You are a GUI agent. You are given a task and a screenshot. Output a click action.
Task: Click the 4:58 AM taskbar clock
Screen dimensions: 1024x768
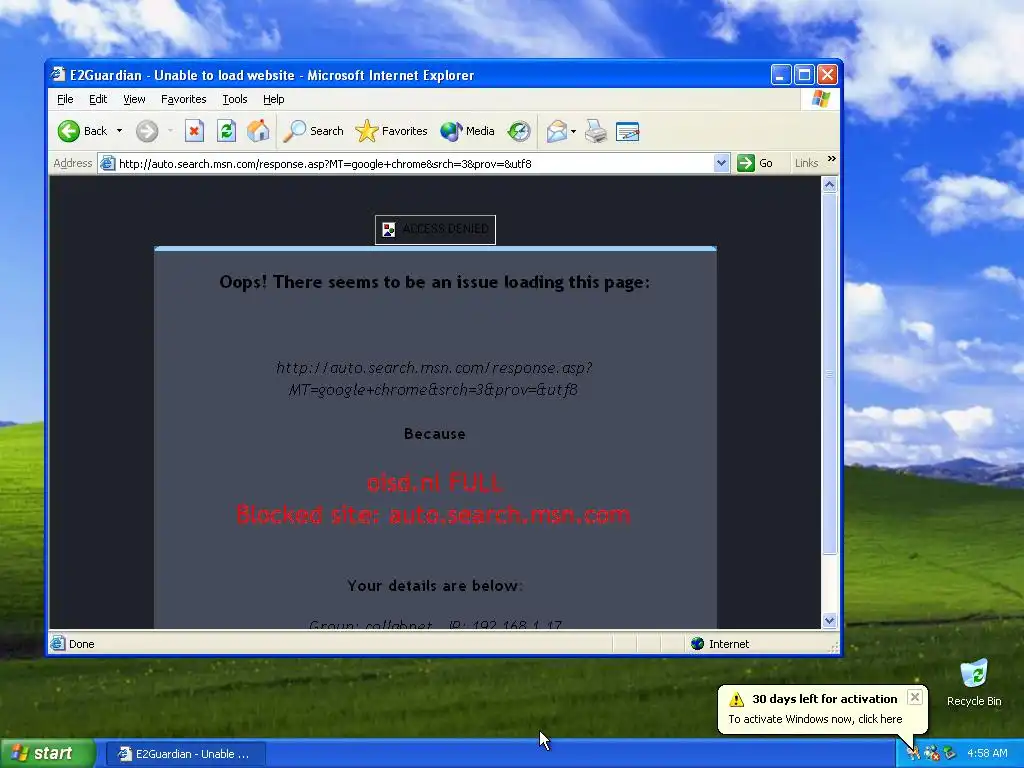click(987, 754)
